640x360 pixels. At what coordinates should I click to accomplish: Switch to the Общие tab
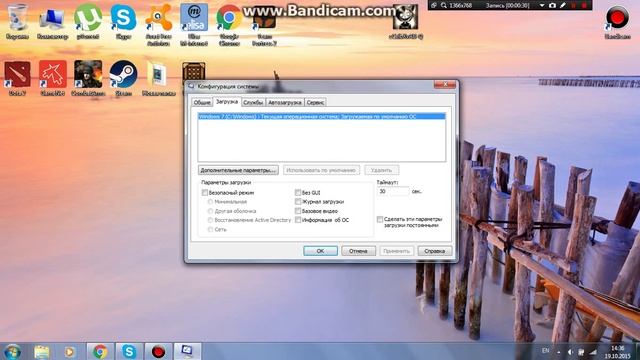(202, 102)
